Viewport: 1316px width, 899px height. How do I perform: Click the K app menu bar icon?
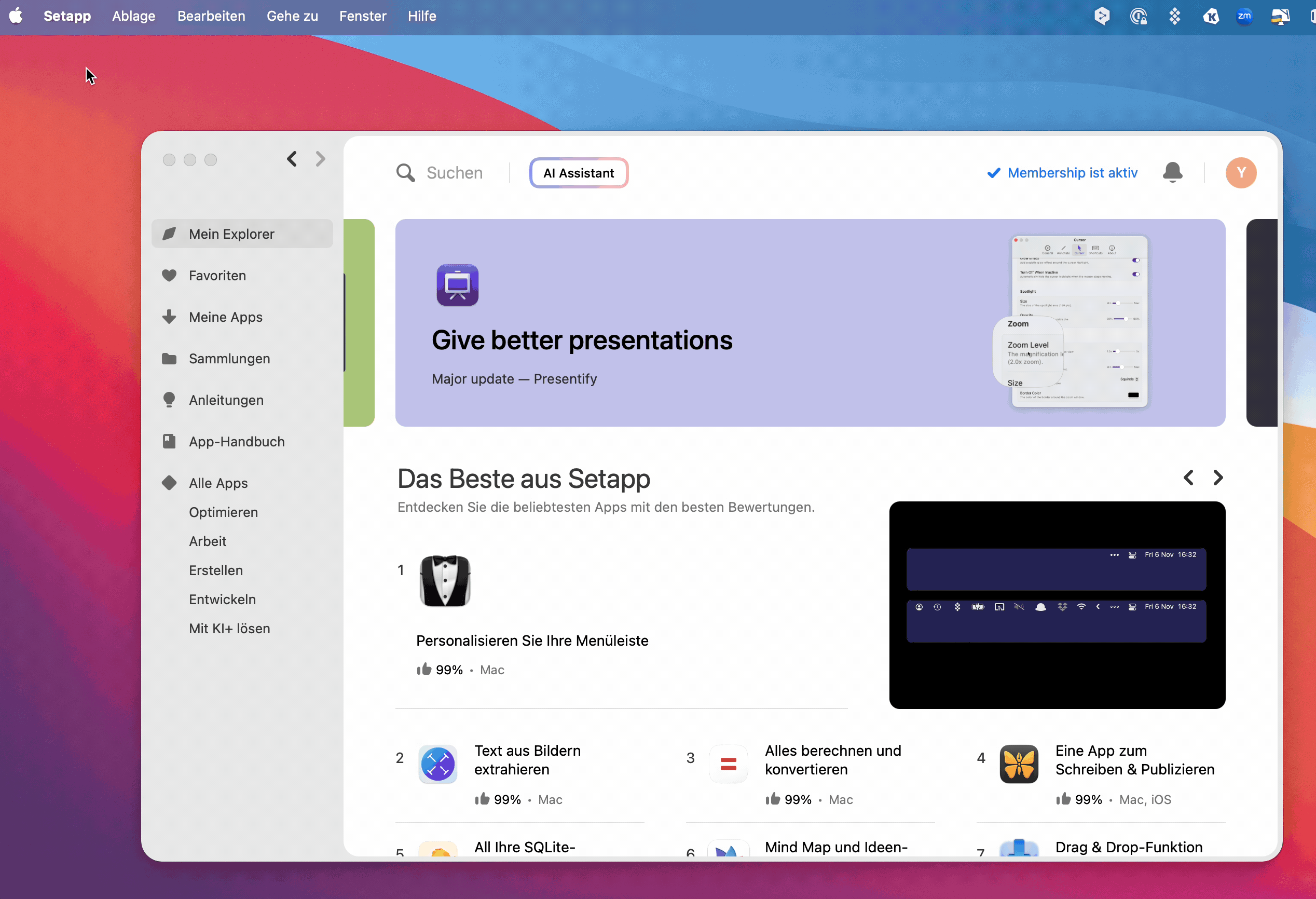pos(1211,16)
